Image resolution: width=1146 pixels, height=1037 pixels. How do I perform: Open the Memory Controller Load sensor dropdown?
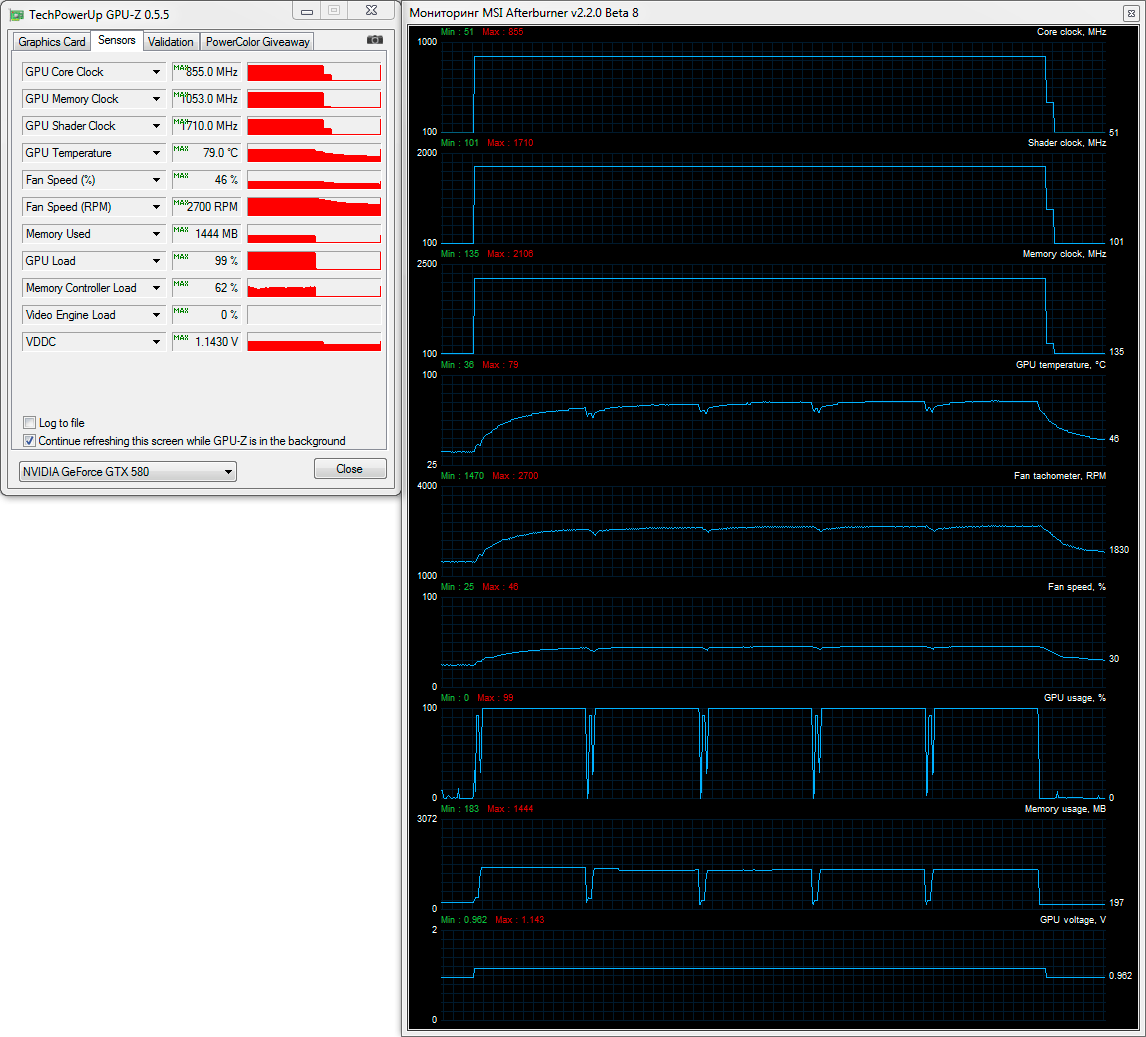point(156,288)
